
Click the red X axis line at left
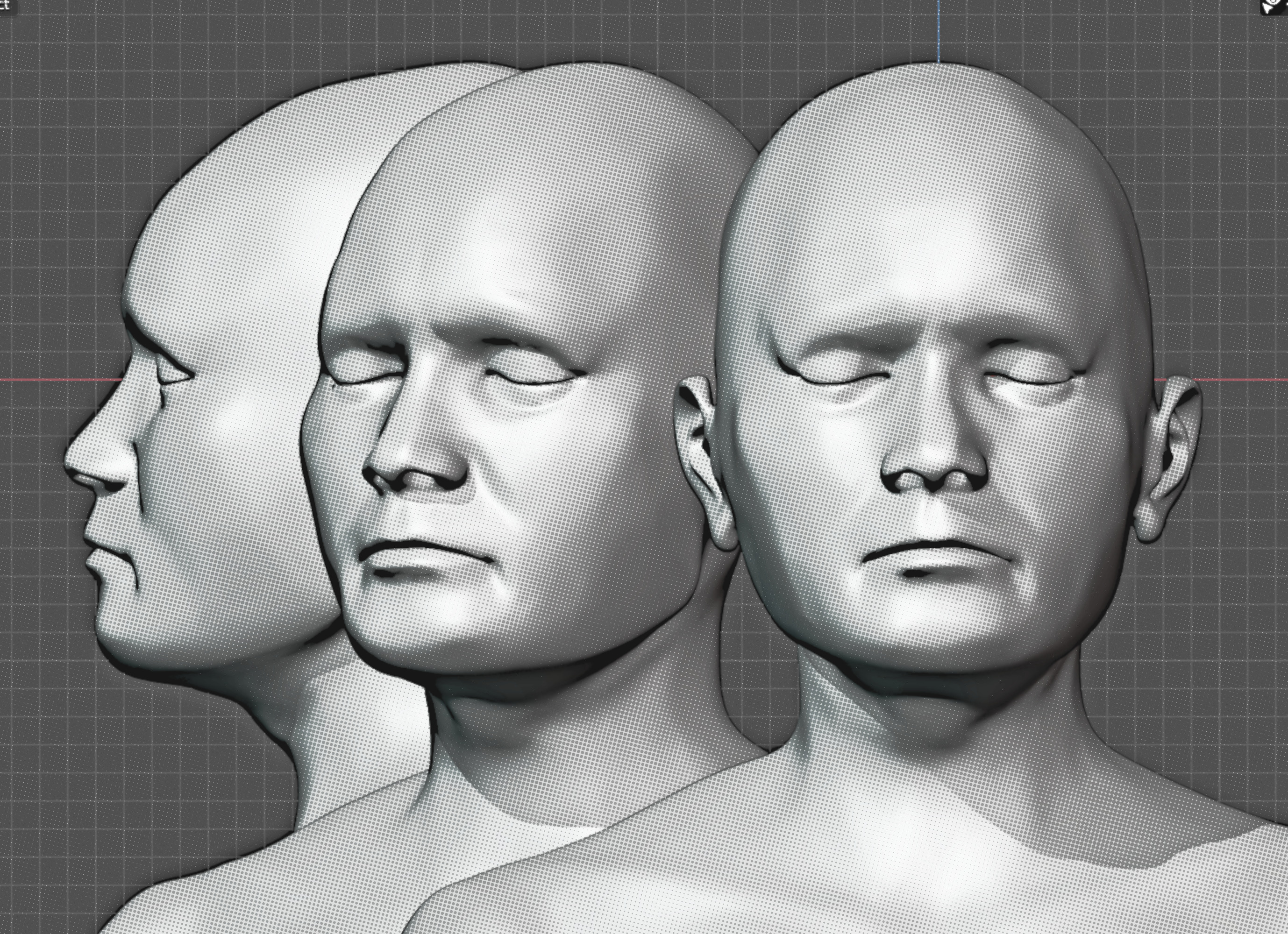57,379
